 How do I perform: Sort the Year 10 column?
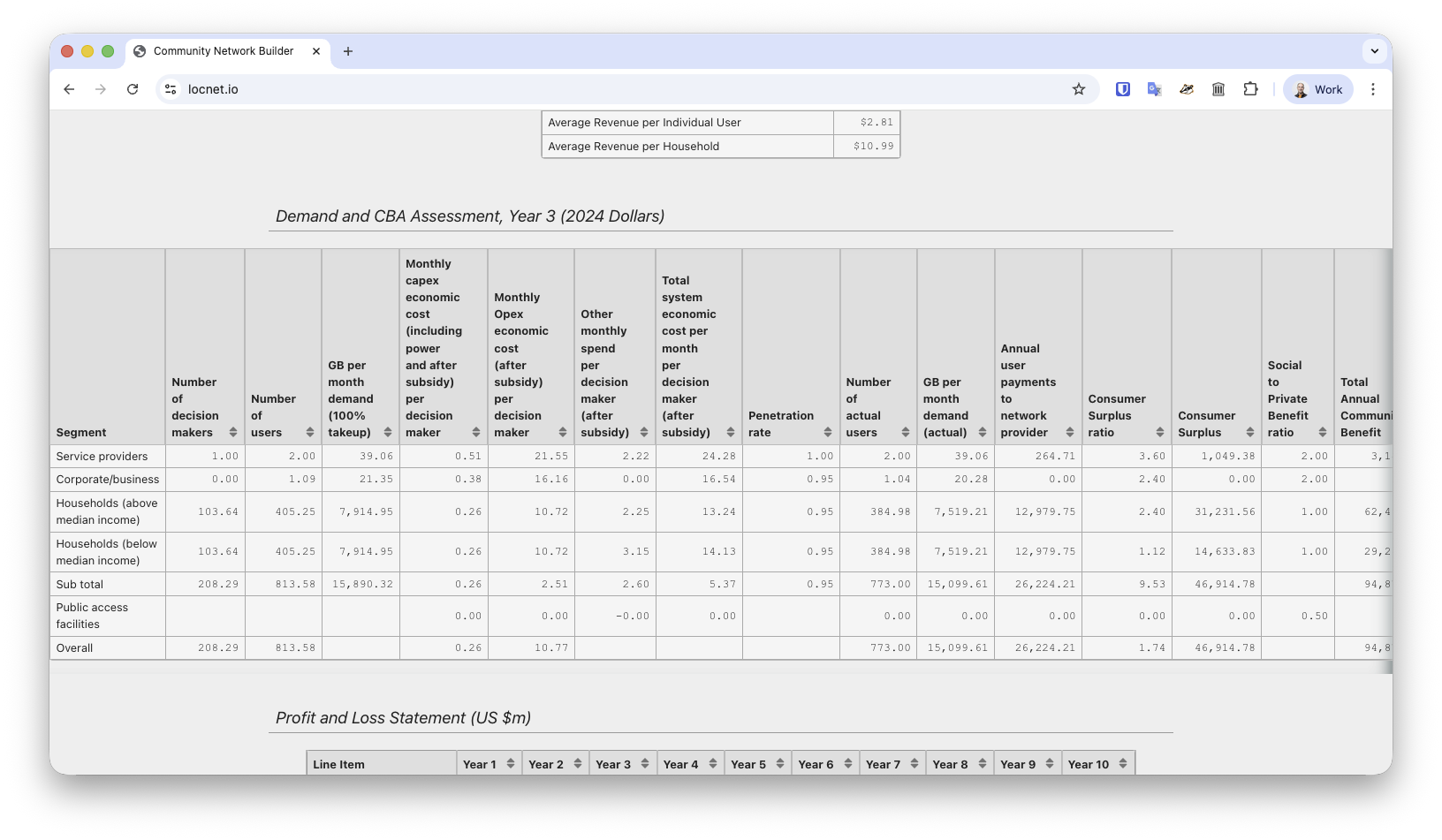coord(1122,763)
